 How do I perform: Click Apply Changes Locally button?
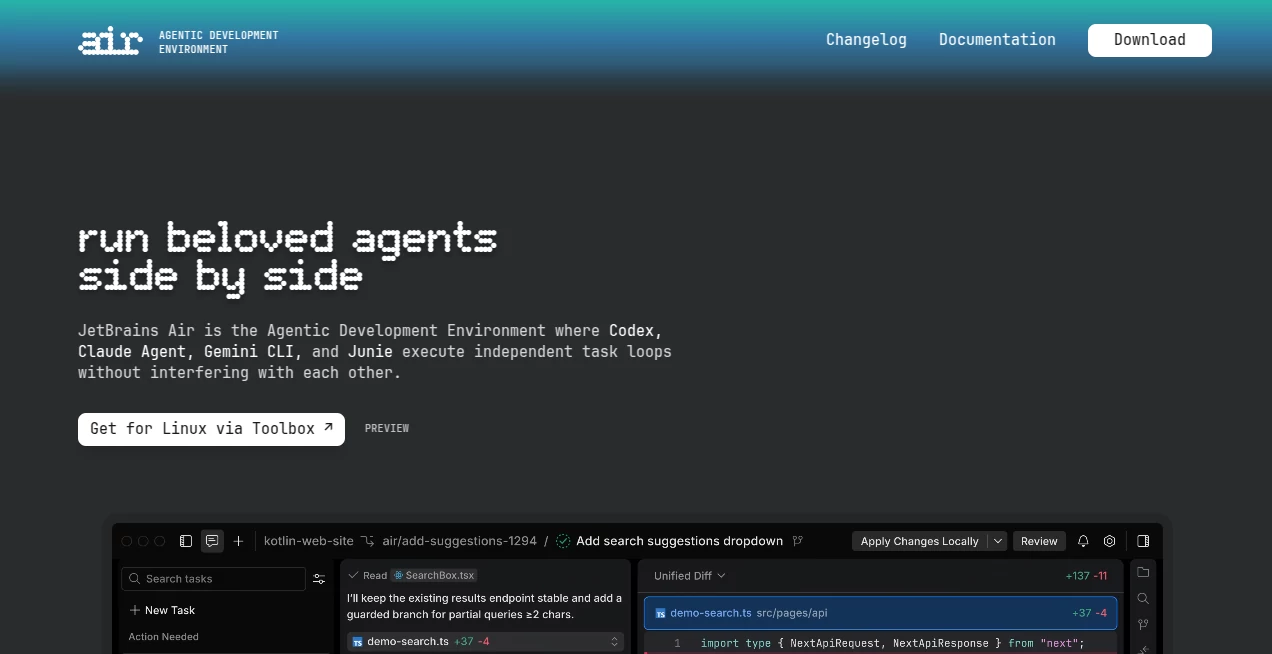(x=919, y=541)
